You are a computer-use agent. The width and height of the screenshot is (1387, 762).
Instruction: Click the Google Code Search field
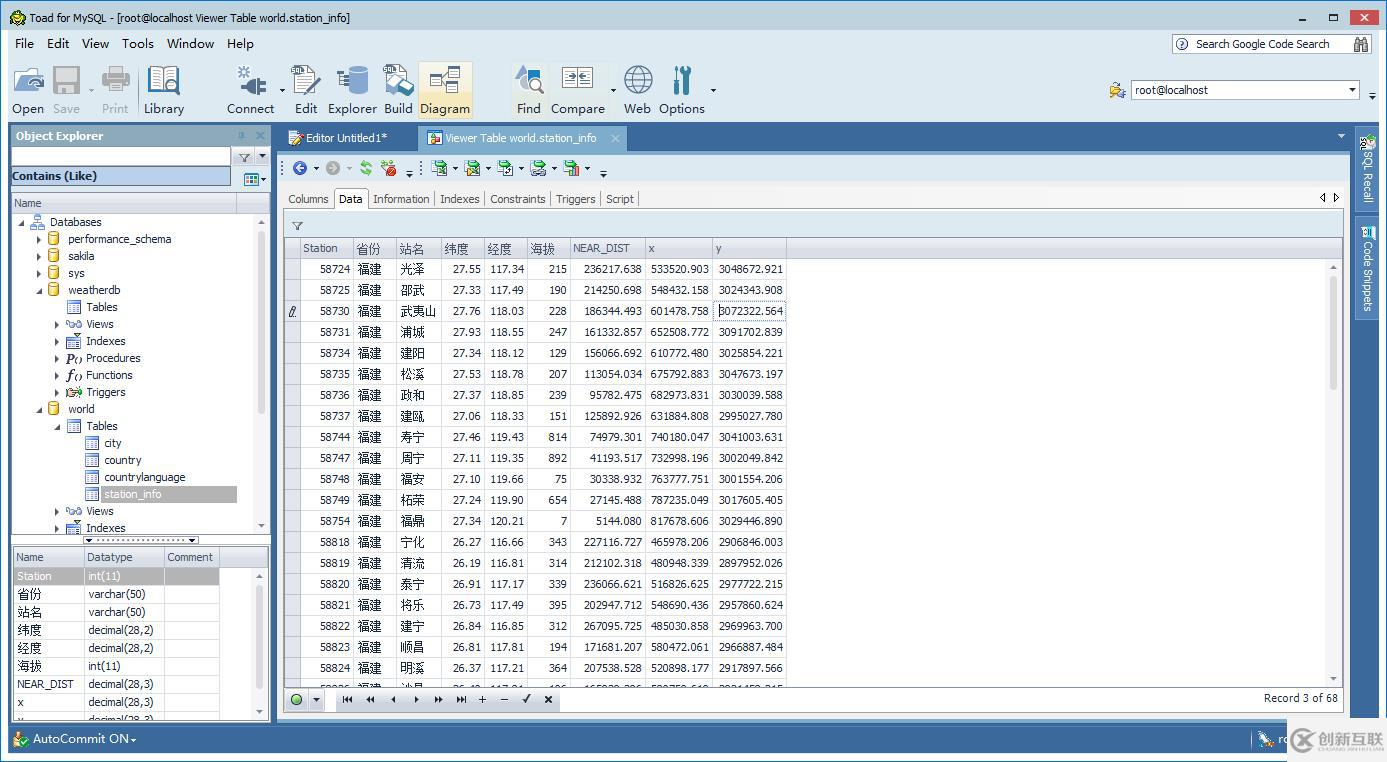coord(1261,44)
